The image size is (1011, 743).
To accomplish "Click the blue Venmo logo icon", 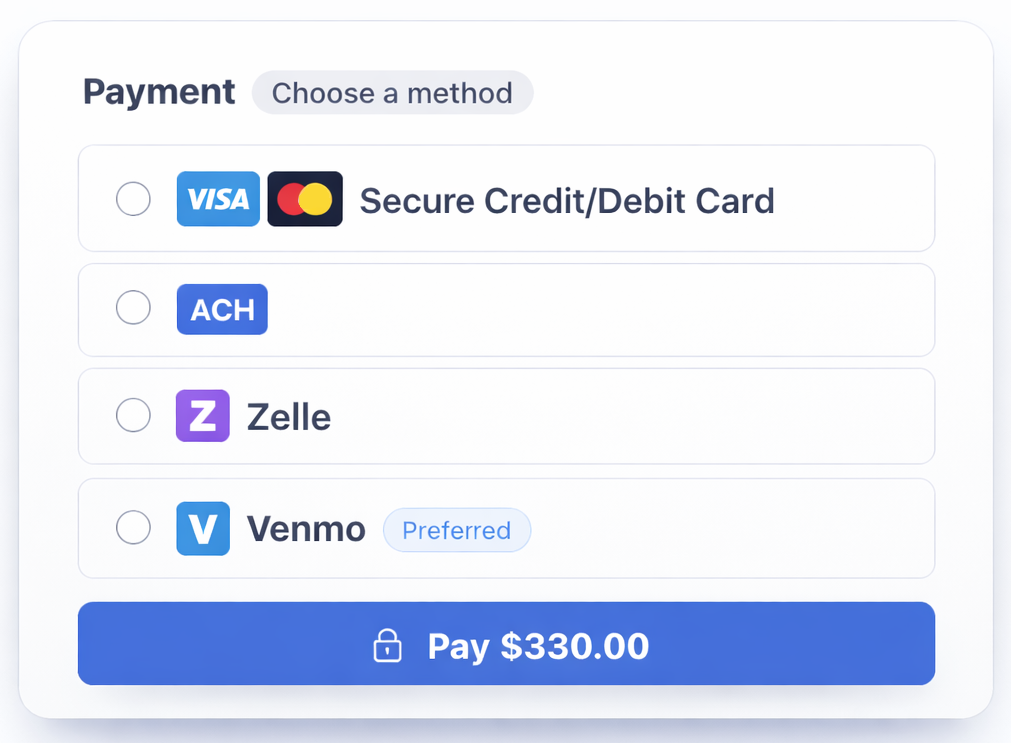I will tap(202, 528).
